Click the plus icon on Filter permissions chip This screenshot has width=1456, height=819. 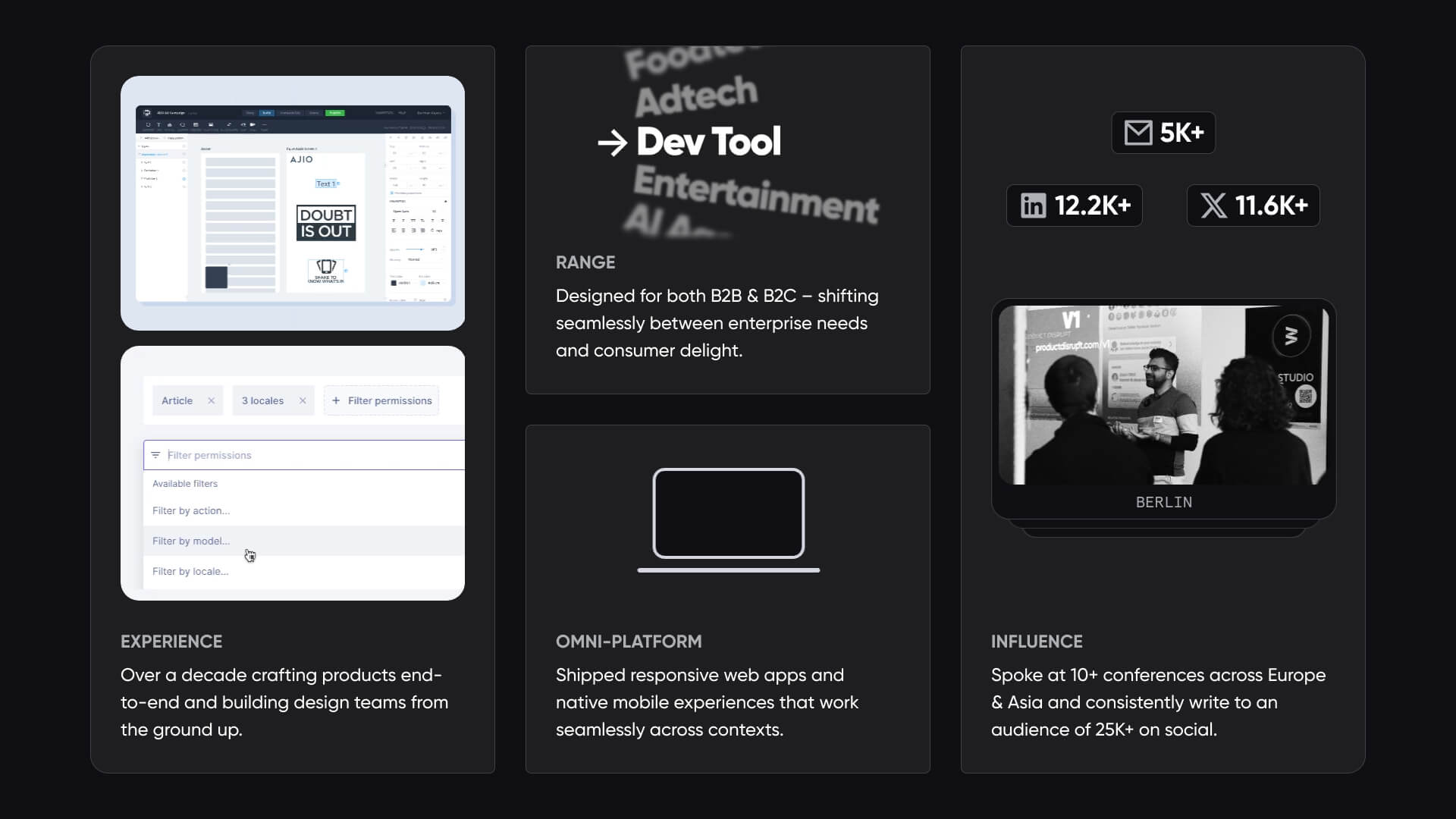coord(336,400)
